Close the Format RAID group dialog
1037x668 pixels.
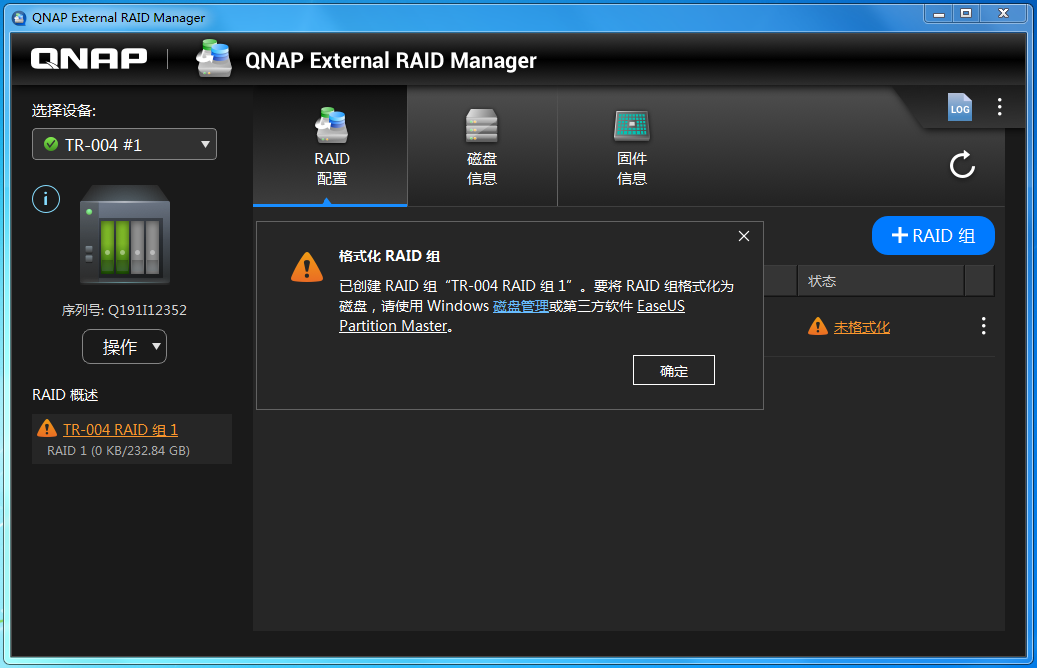coord(744,236)
